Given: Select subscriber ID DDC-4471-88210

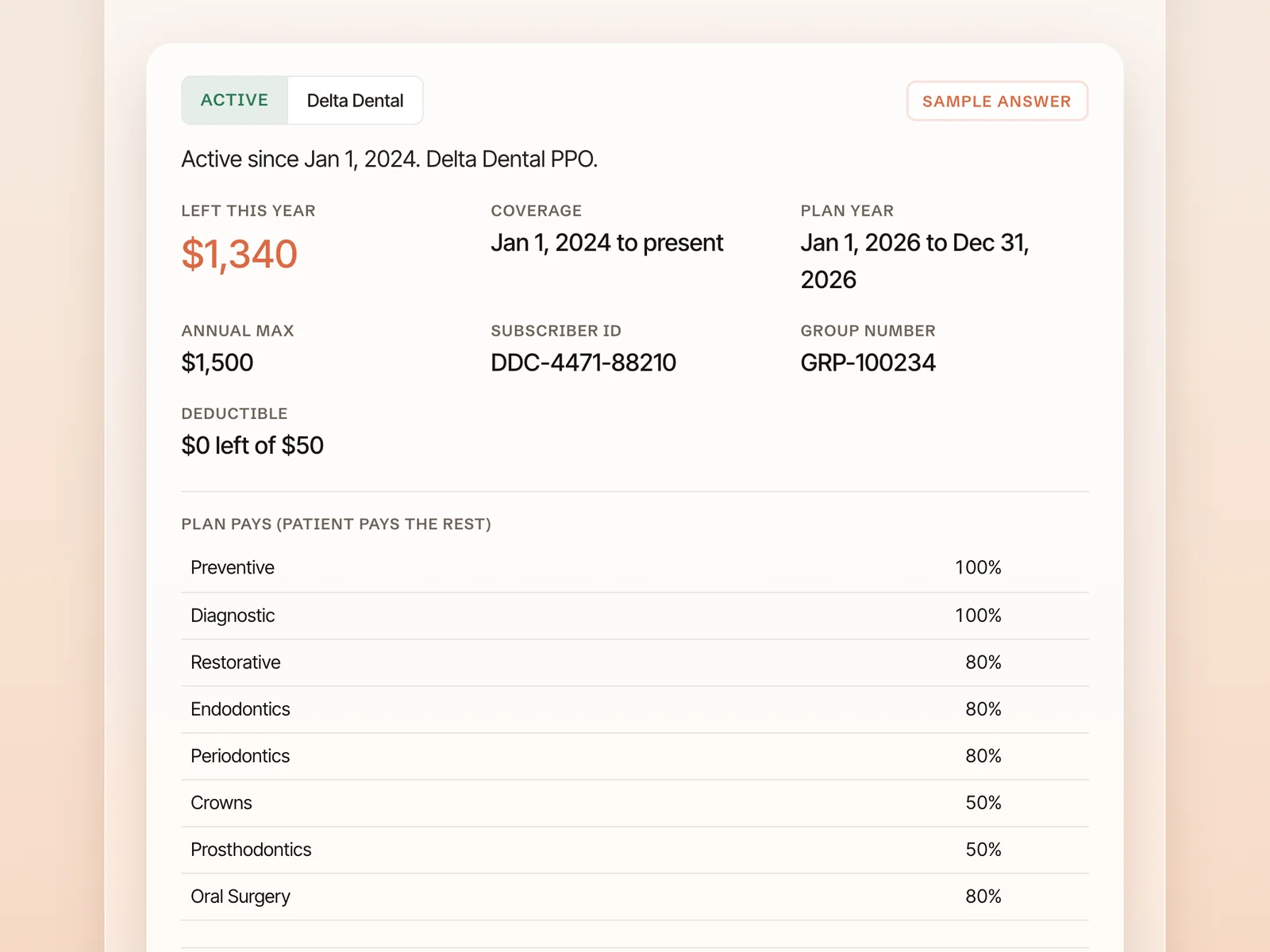Looking at the screenshot, I should (x=583, y=363).
